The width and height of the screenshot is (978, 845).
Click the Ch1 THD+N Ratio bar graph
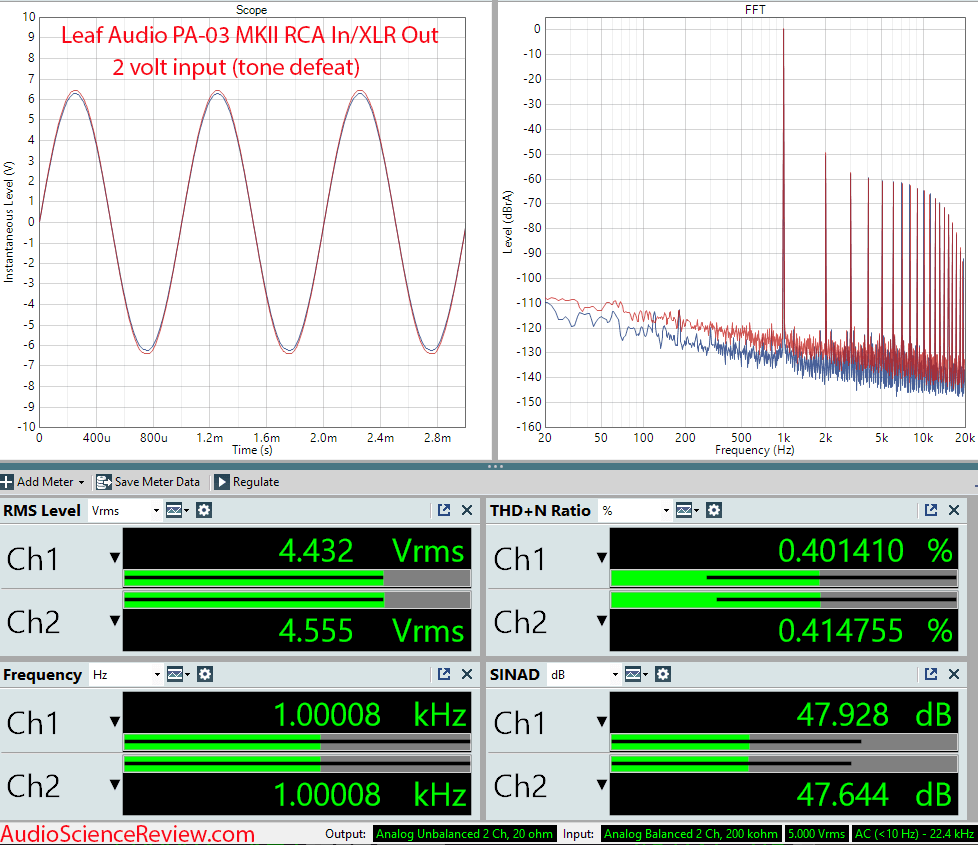pos(784,578)
